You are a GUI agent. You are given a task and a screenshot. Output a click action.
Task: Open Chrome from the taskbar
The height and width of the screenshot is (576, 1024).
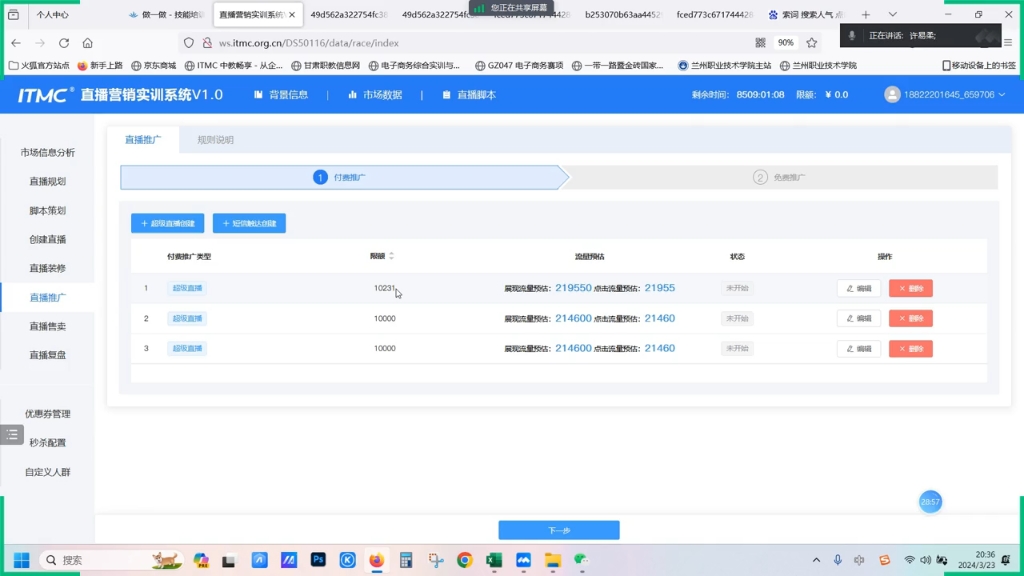coord(464,560)
